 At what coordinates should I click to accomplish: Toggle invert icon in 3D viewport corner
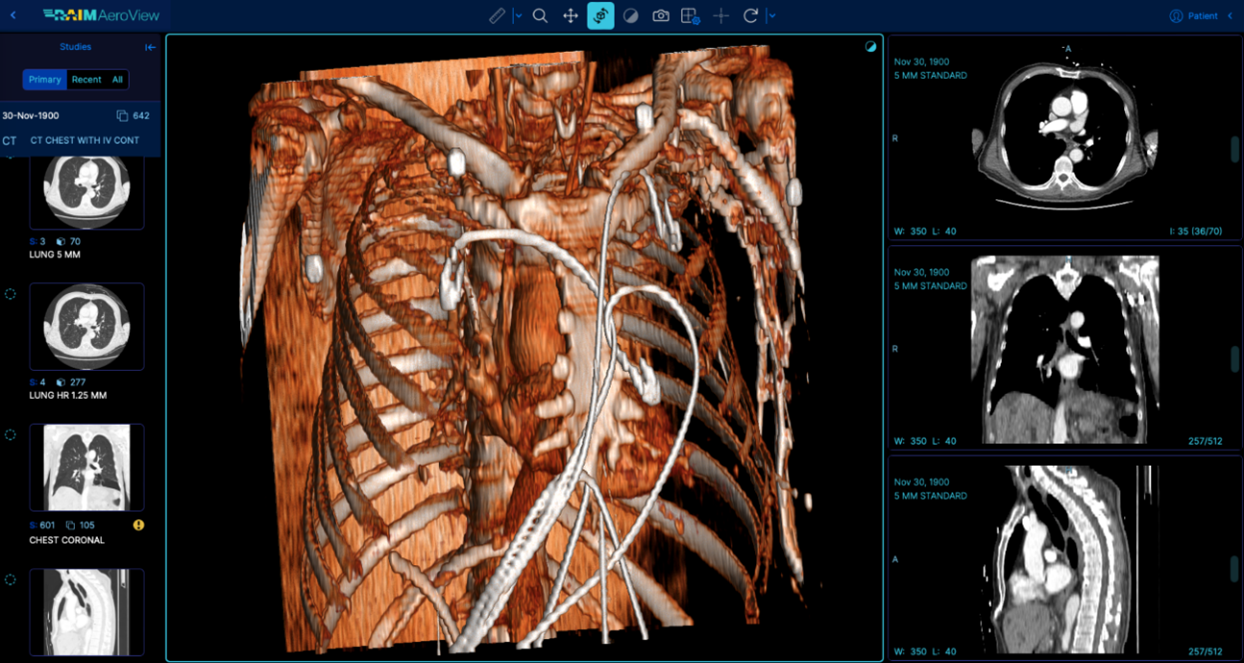click(x=870, y=47)
